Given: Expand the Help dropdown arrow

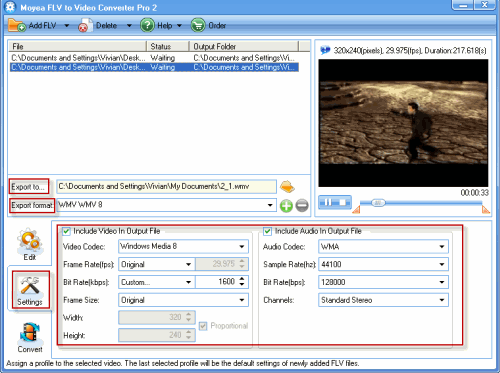Looking at the screenshot, I should pos(179,26).
